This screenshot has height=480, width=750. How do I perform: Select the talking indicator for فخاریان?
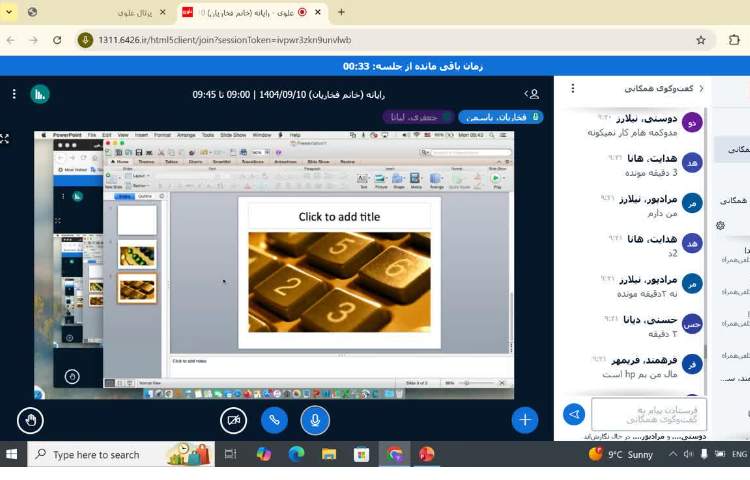[501, 117]
